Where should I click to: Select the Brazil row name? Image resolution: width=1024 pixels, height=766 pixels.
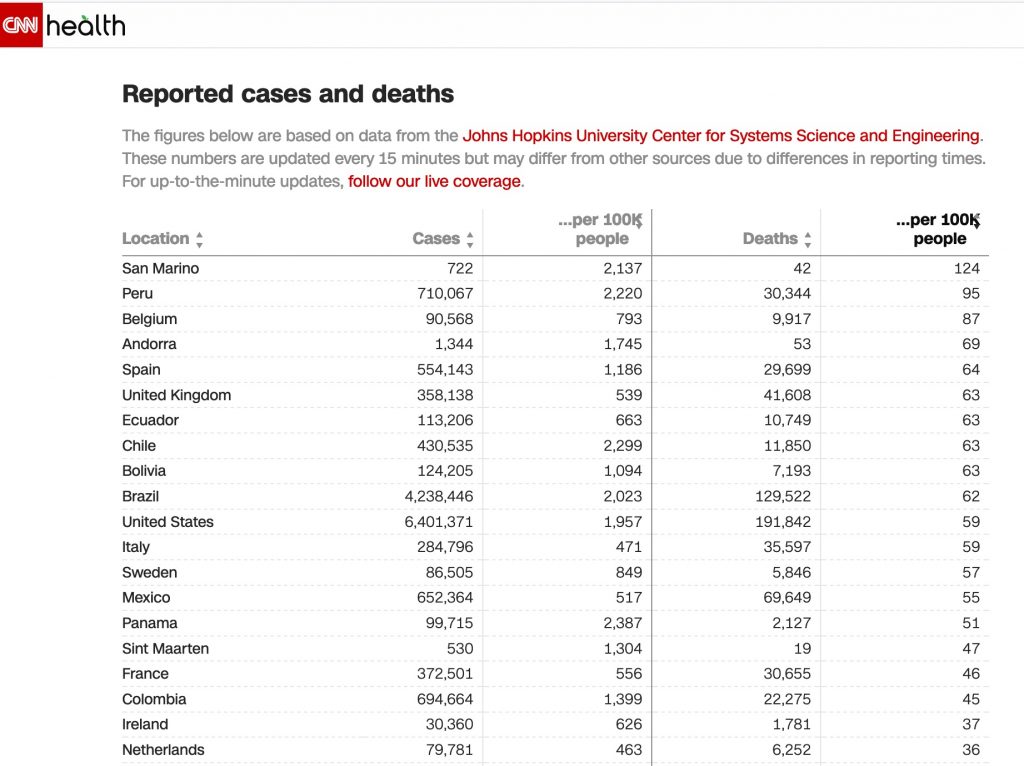point(140,496)
